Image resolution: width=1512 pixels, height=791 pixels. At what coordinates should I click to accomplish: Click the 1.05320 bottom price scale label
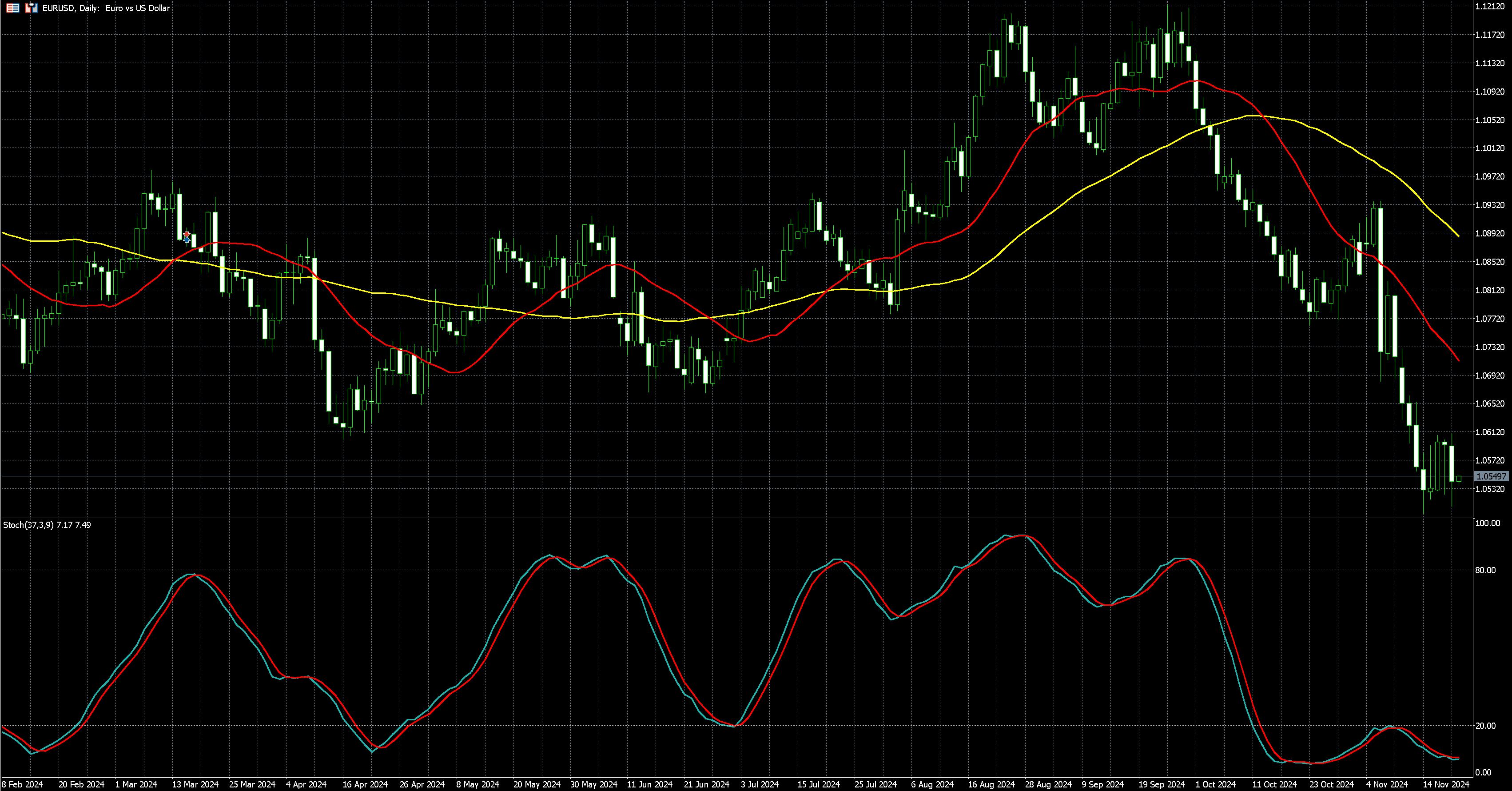[1490, 488]
